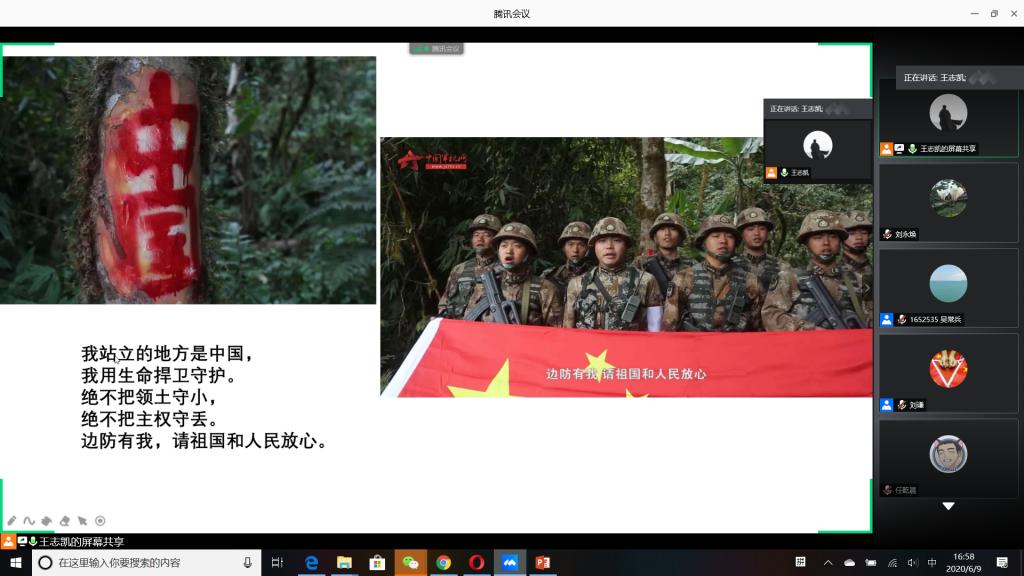Viewport: 1024px width, 576px height.
Task: Select participant 吴常兵 video tile
Action: [x=948, y=288]
